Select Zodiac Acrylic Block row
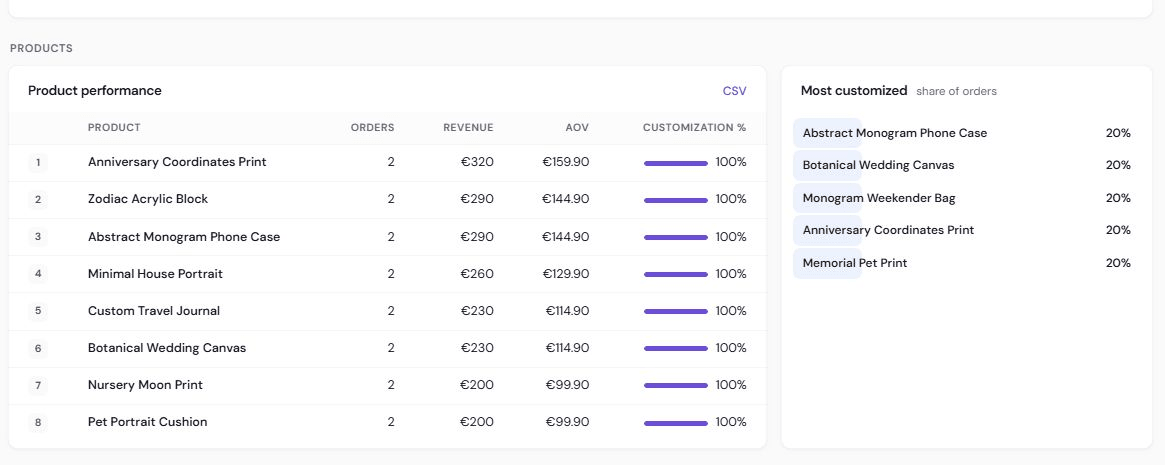Viewport: 1165px width, 465px height. [x=387, y=199]
